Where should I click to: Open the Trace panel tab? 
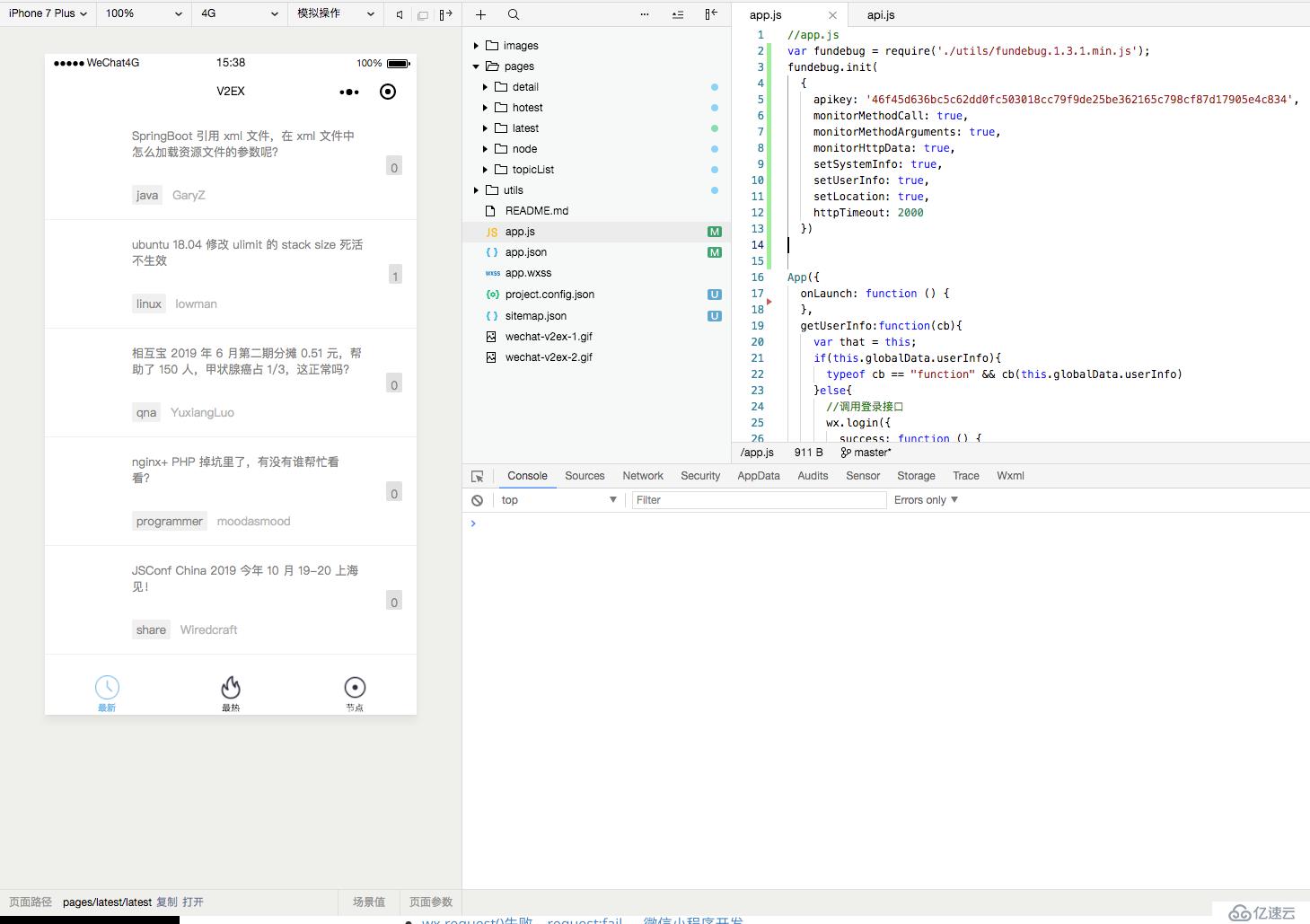966,476
